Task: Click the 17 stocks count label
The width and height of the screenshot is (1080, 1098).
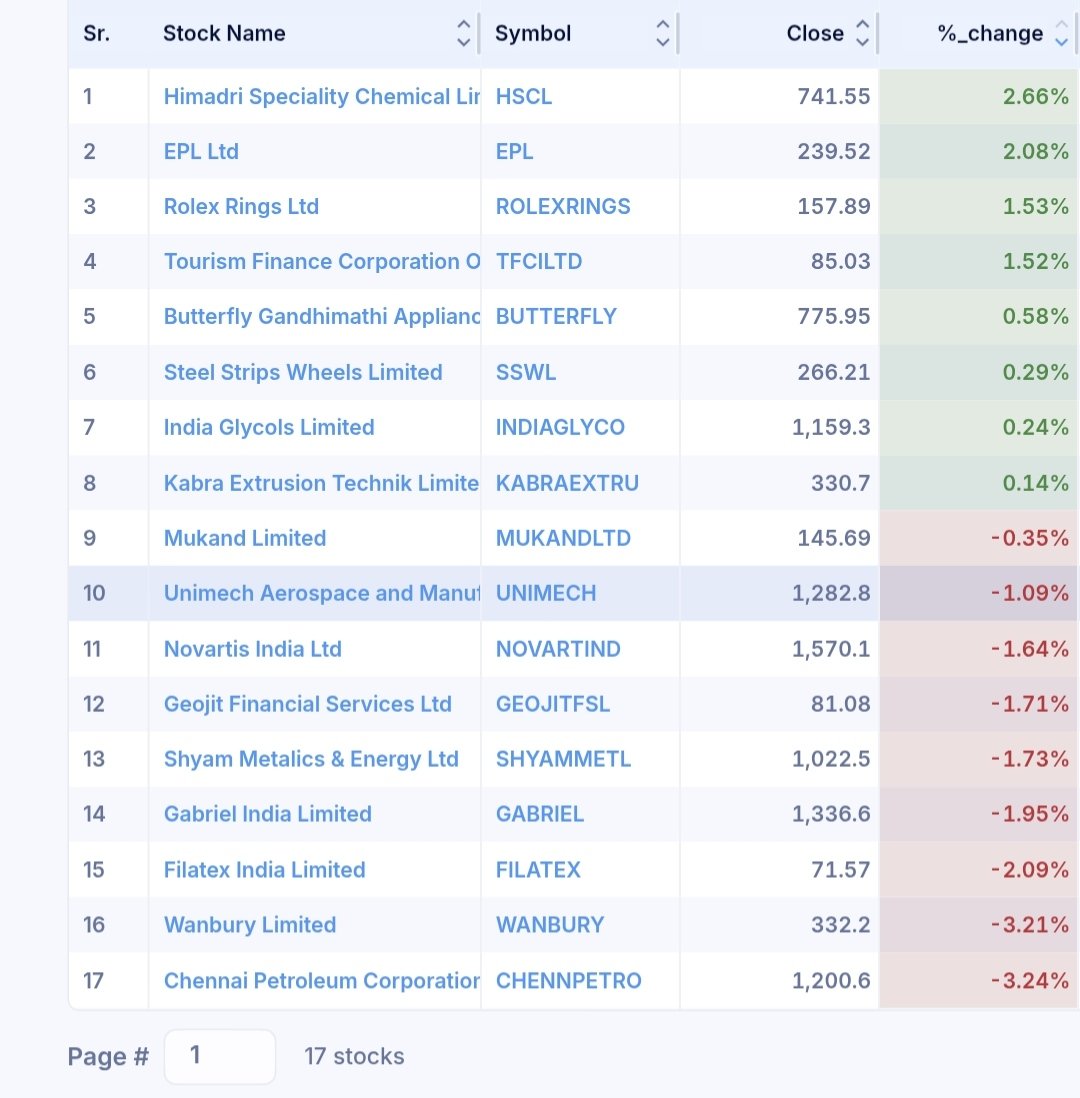Action: [354, 1056]
